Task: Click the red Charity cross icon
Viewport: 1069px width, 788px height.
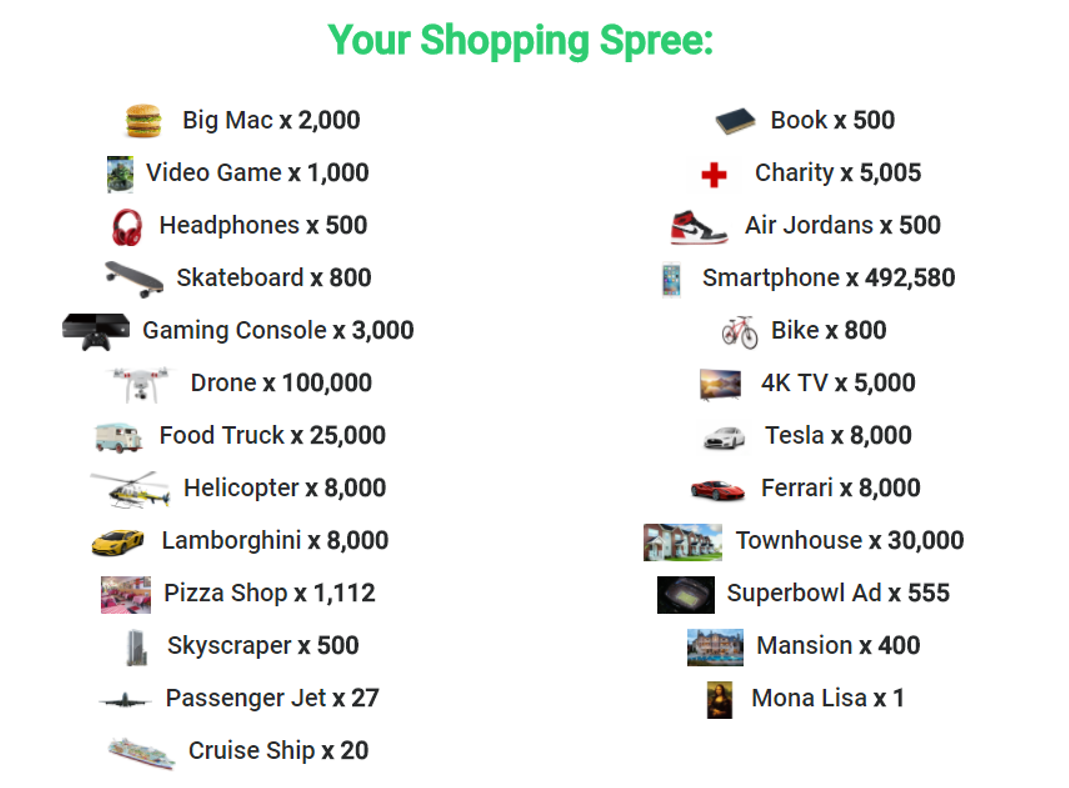Action: pos(714,175)
